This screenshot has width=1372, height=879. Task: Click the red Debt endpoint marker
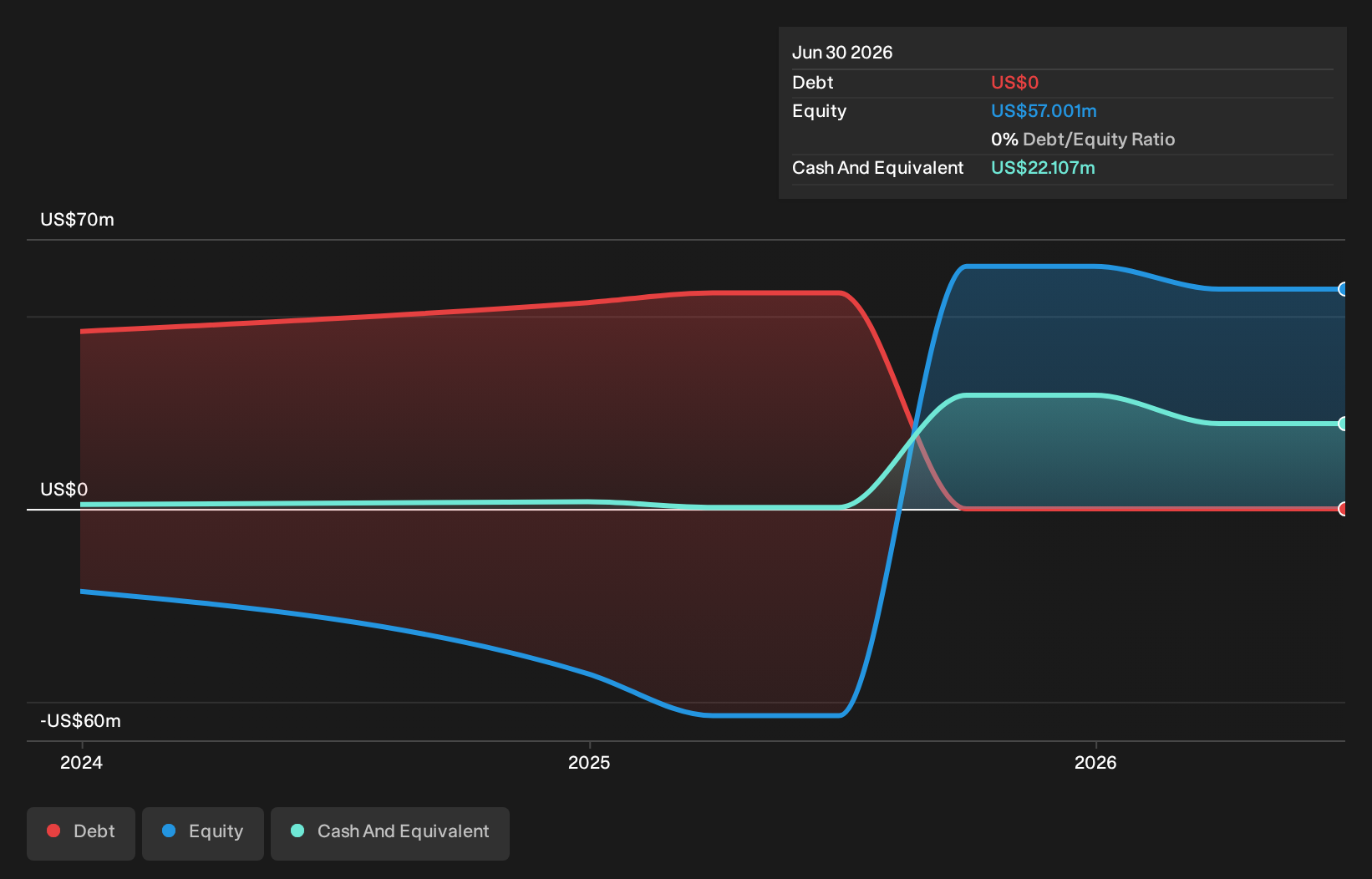[x=1343, y=509]
